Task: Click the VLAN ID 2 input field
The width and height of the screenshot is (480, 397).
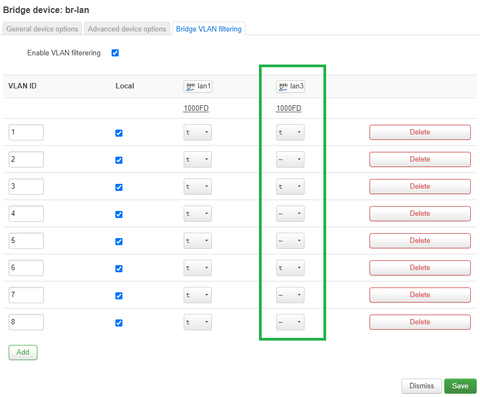Action: click(26, 159)
